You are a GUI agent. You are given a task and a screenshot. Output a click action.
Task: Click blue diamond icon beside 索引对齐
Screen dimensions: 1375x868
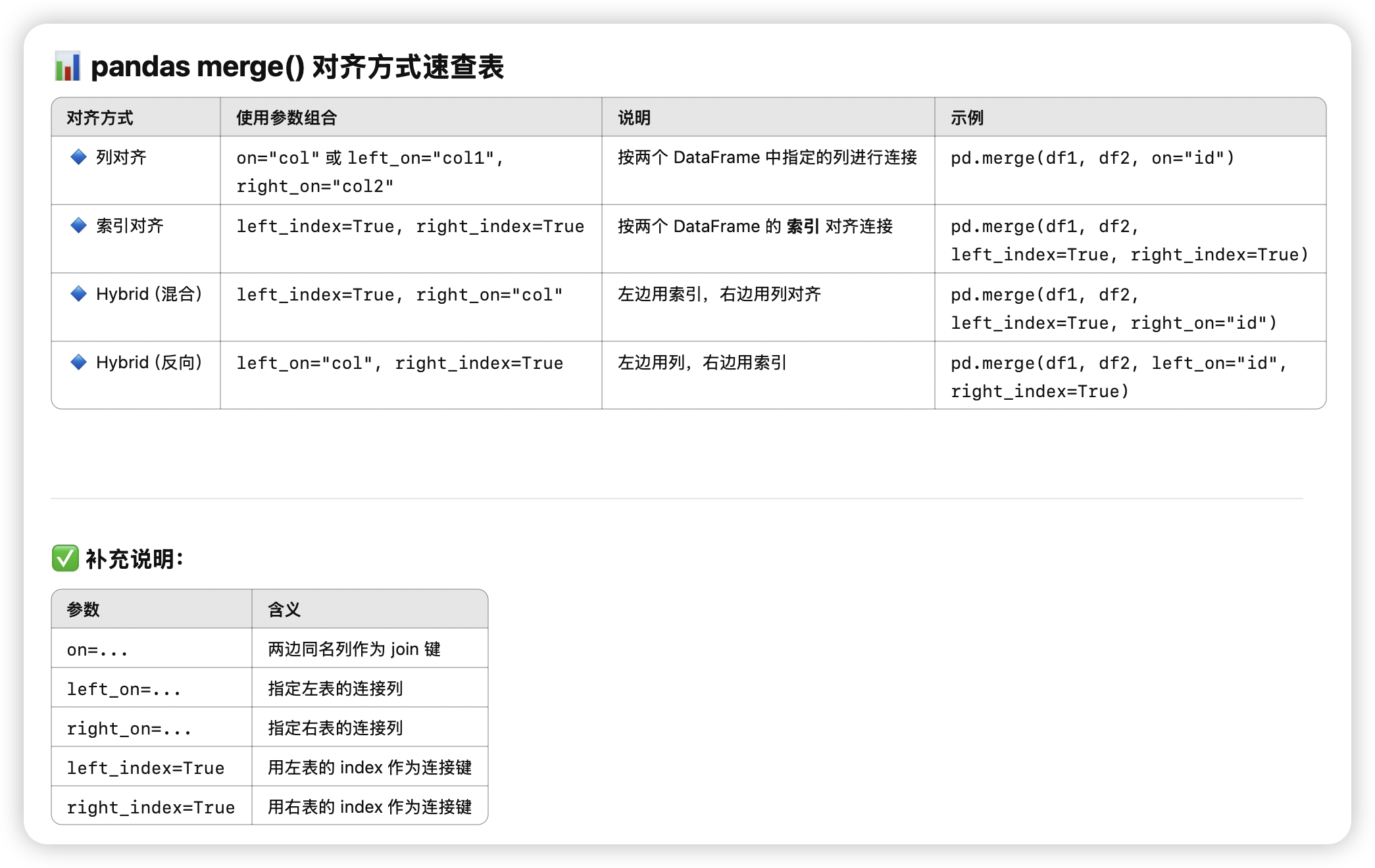click(x=78, y=226)
